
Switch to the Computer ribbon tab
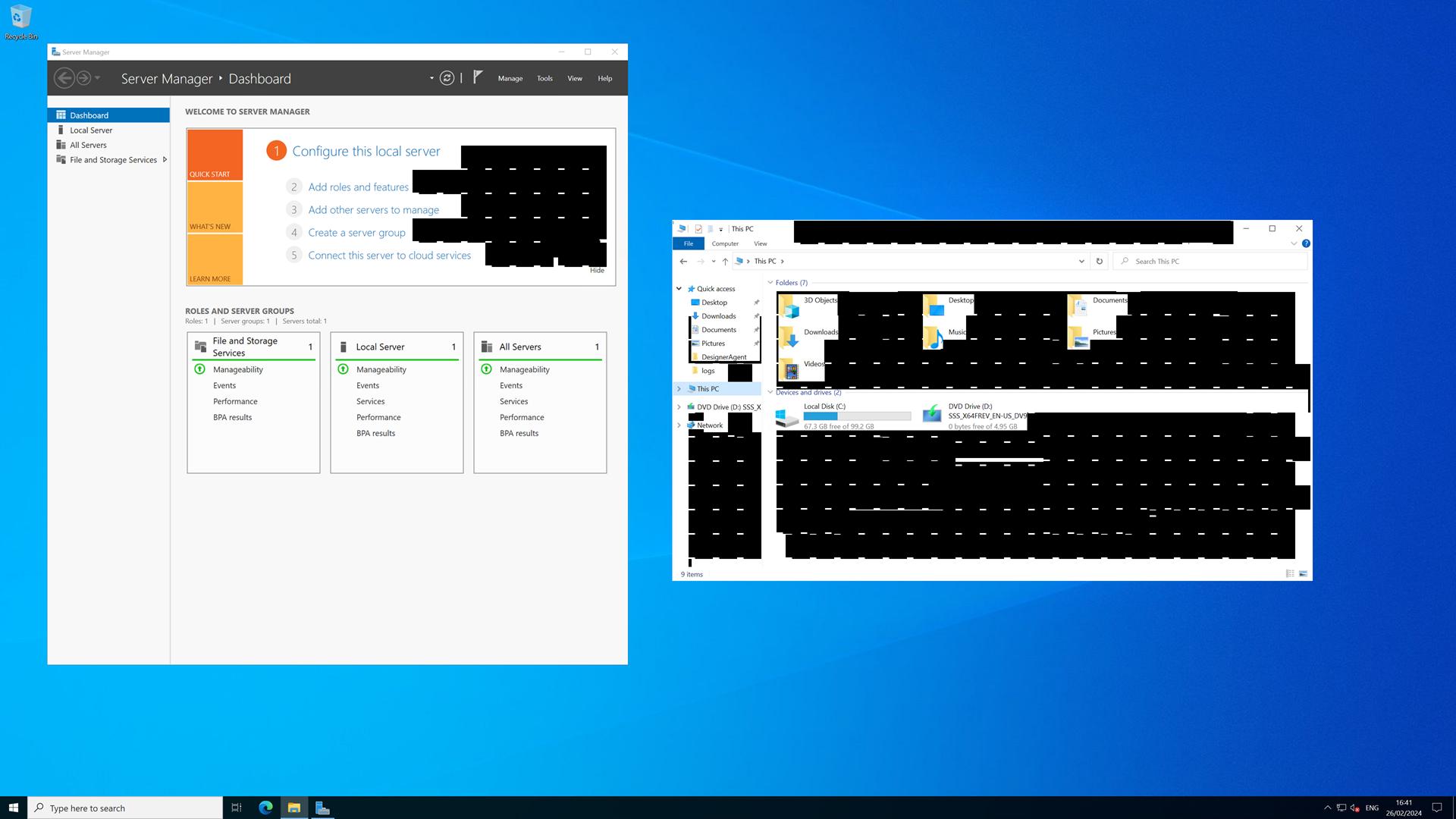point(725,243)
